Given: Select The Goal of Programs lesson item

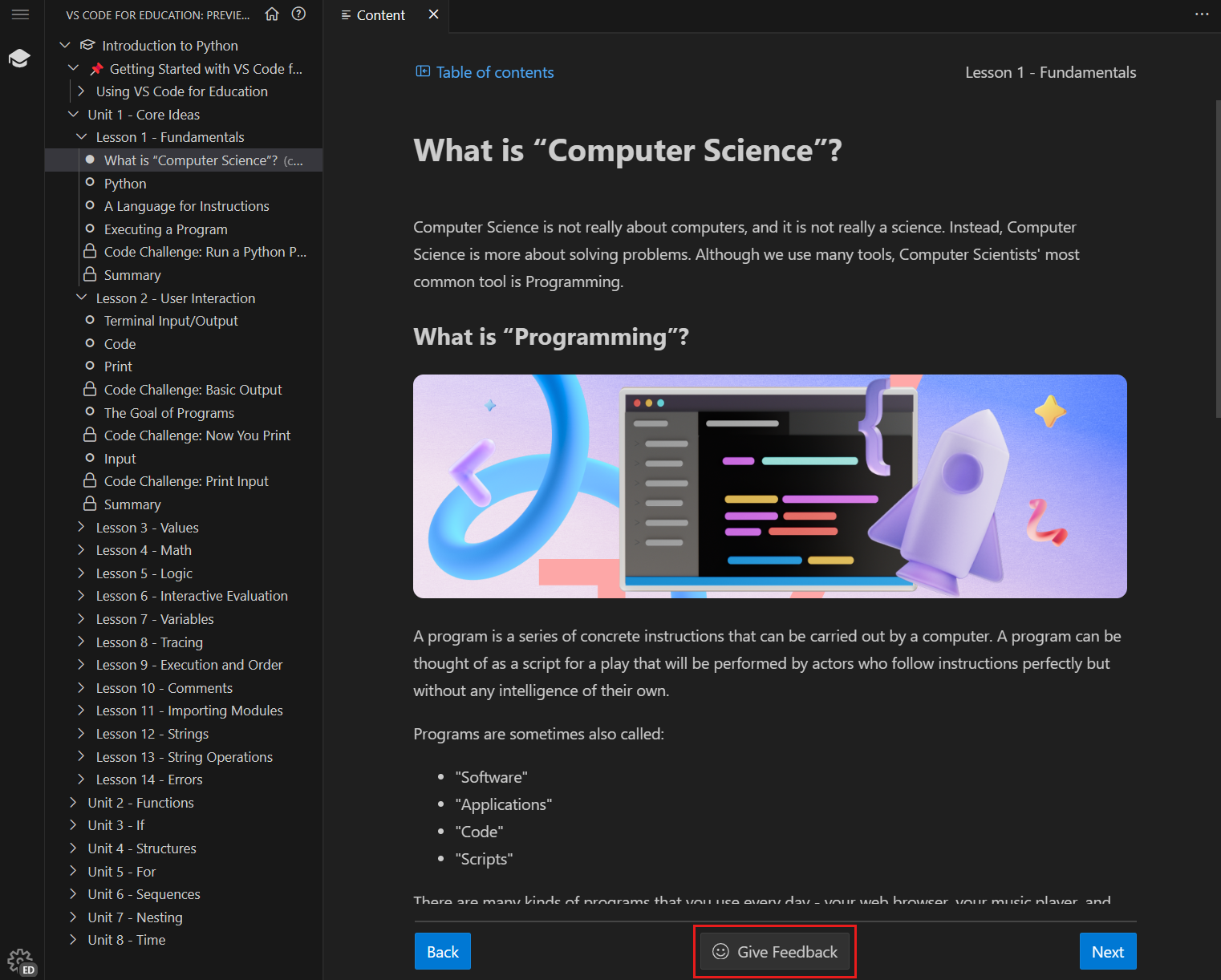Looking at the screenshot, I should (168, 412).
